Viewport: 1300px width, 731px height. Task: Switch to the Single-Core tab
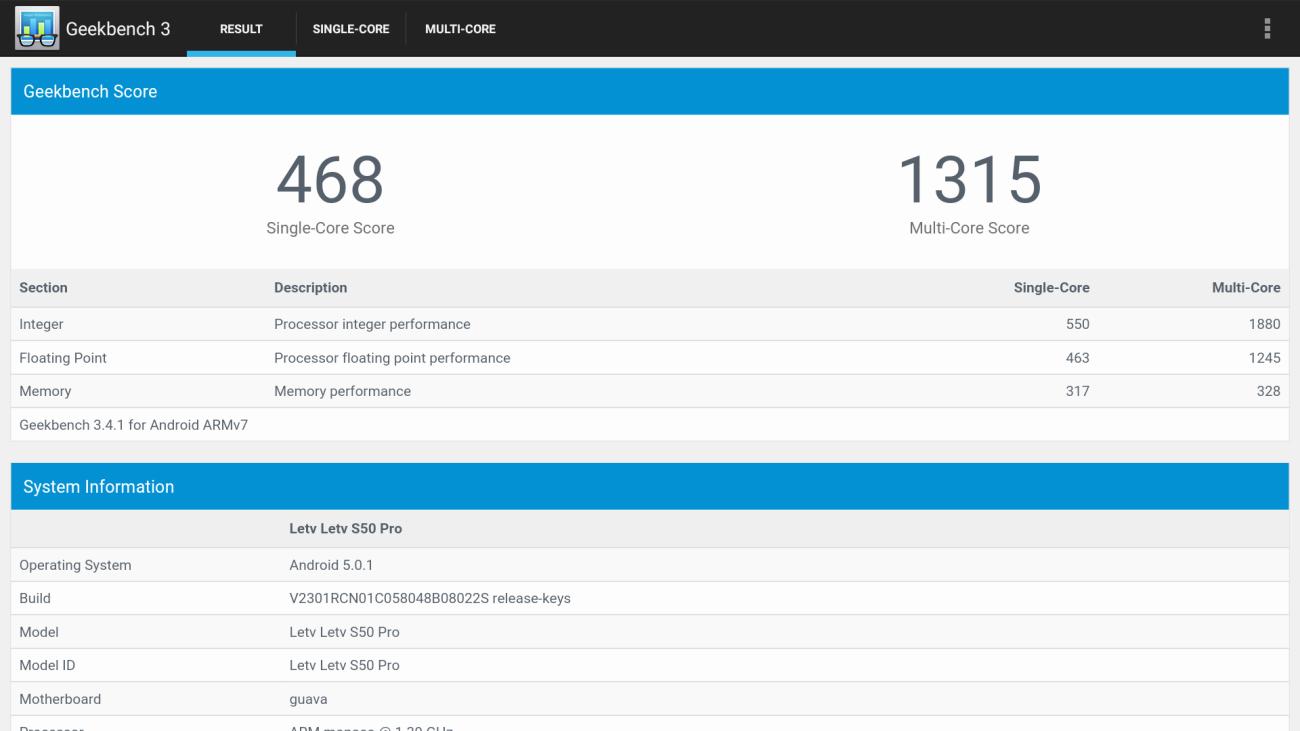tap(350, 29)
